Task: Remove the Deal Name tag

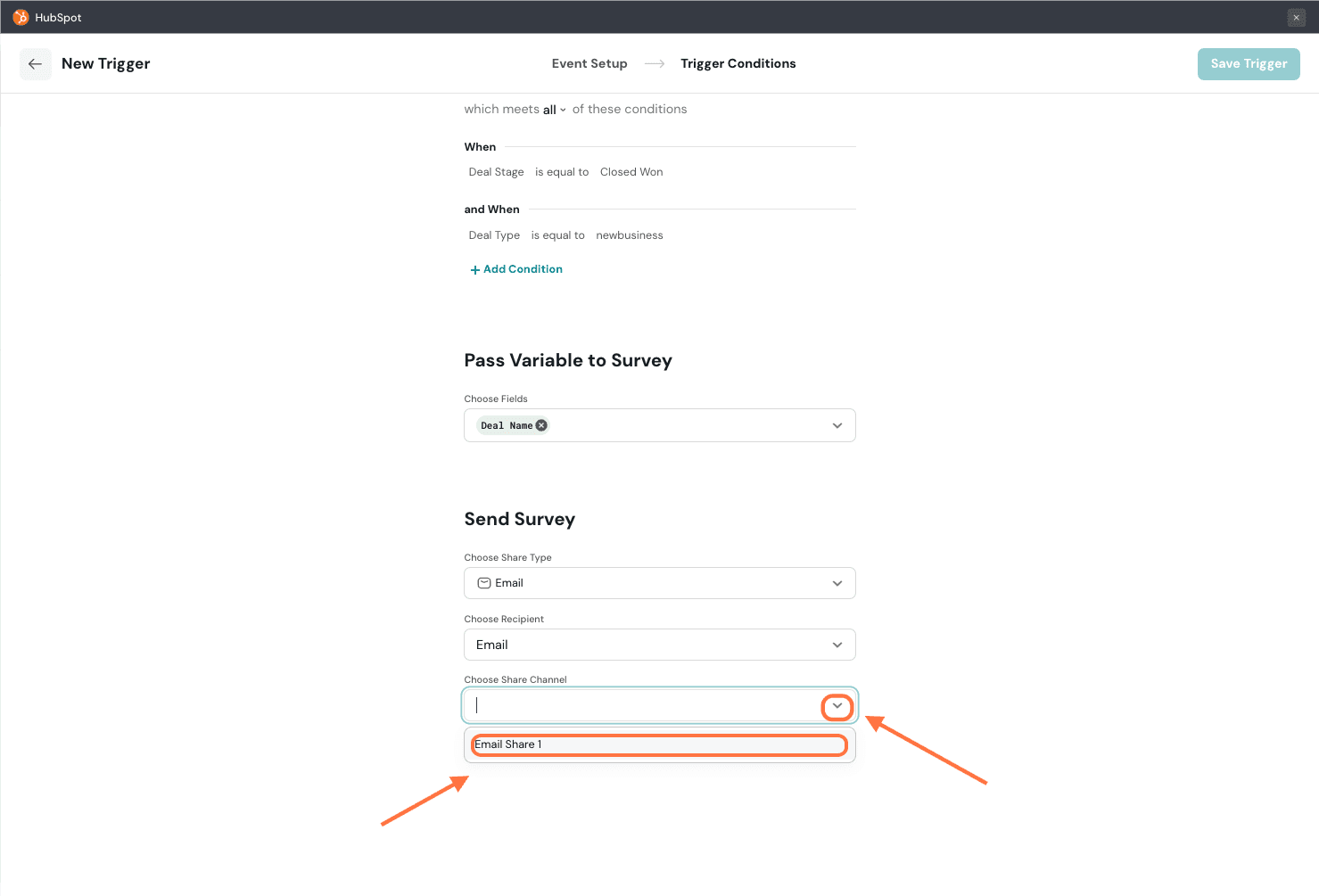Action: coord(541,425)
